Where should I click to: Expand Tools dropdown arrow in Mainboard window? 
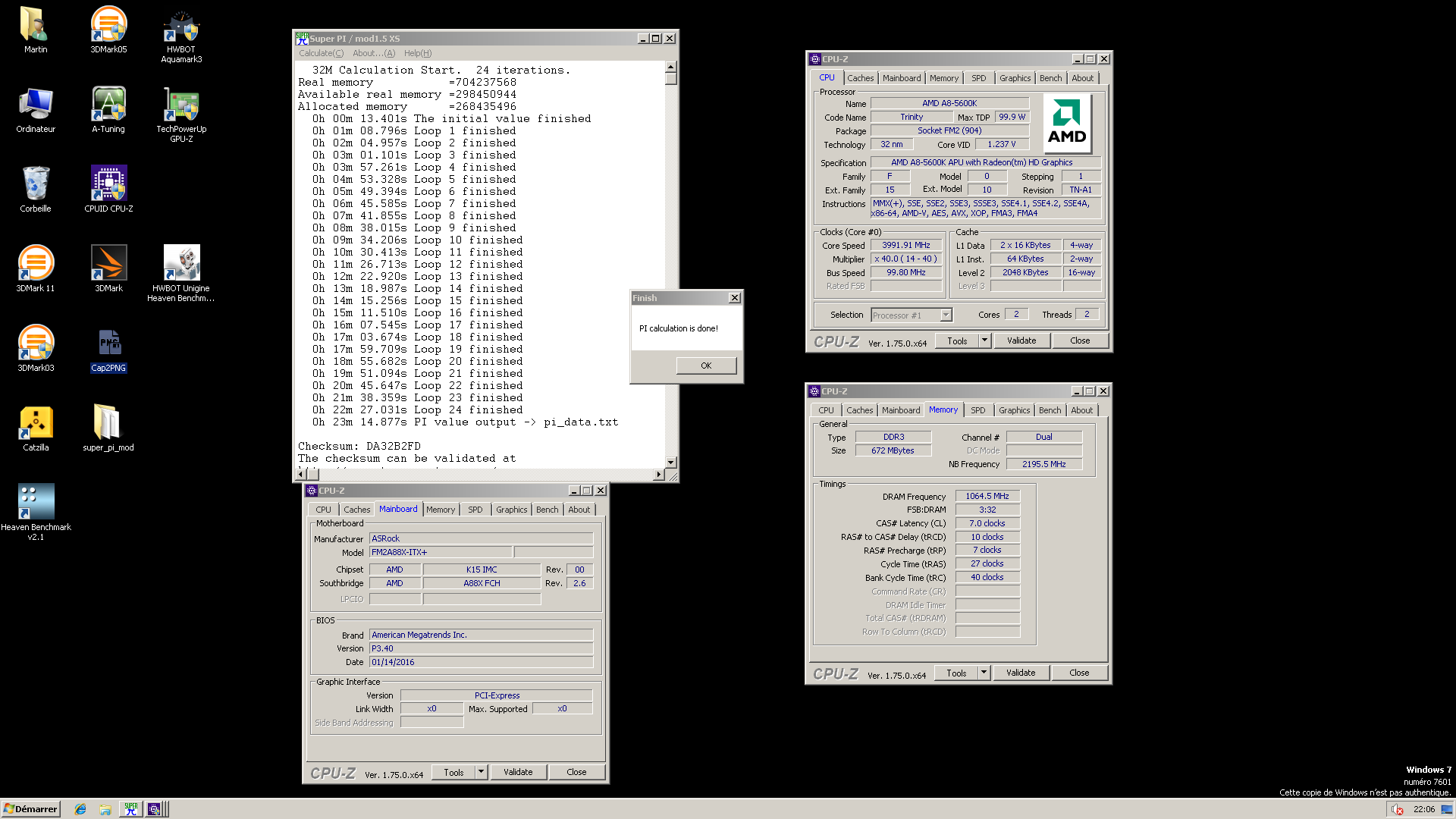click(x=481, y=772)
